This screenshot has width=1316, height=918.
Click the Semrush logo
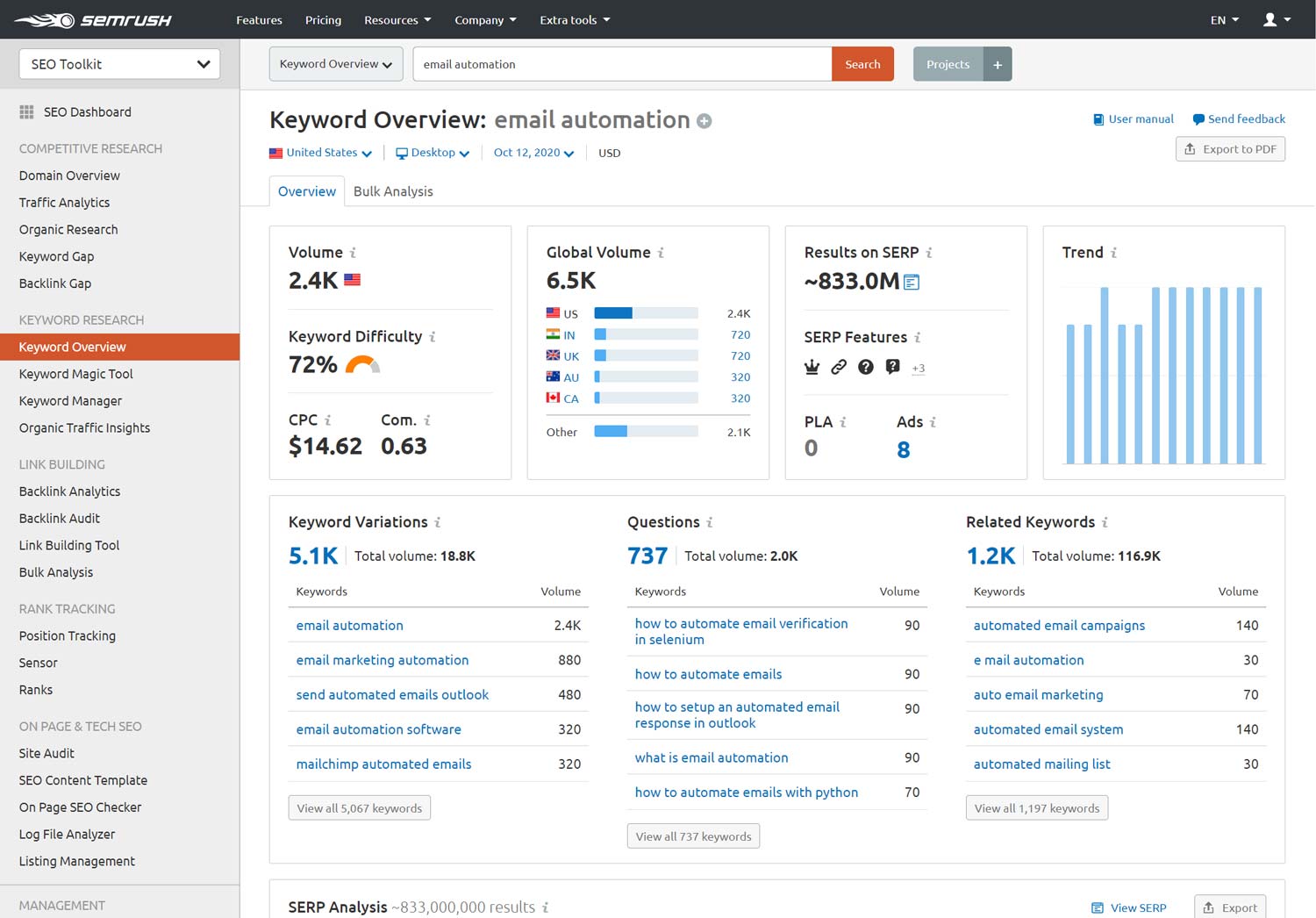pos(93,19)
